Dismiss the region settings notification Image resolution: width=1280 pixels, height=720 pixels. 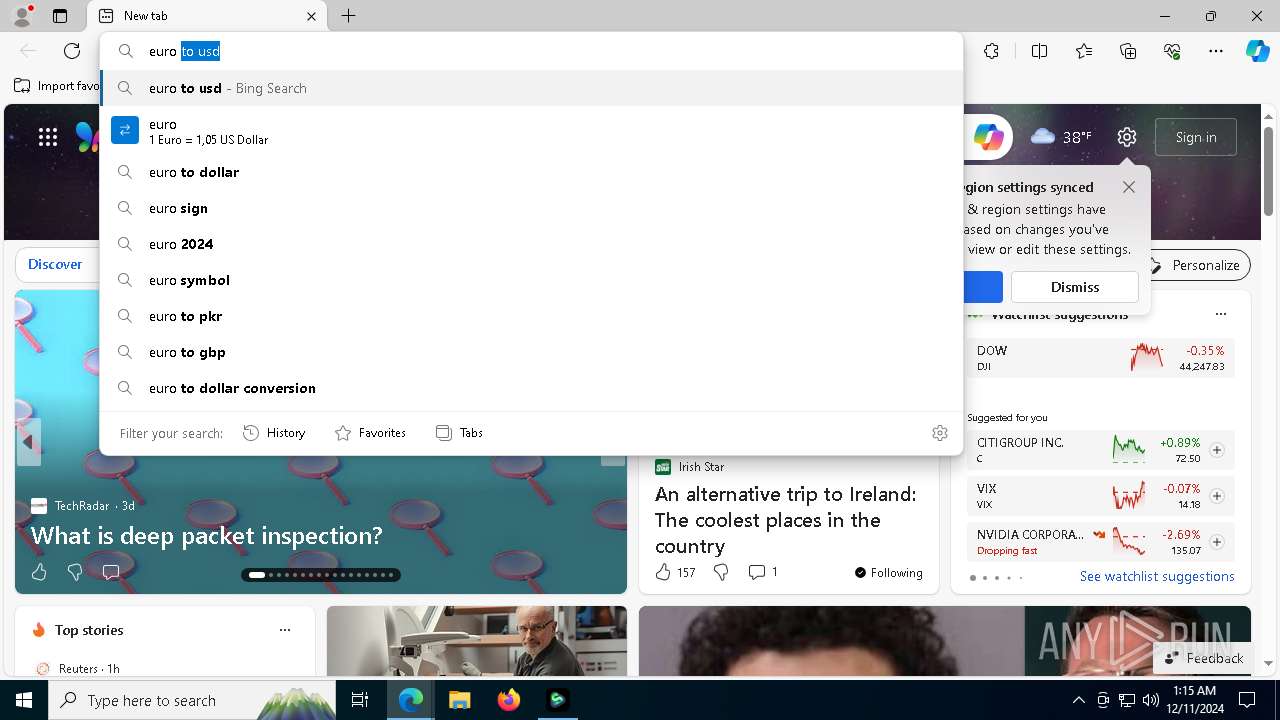(x=1075, y=287)
